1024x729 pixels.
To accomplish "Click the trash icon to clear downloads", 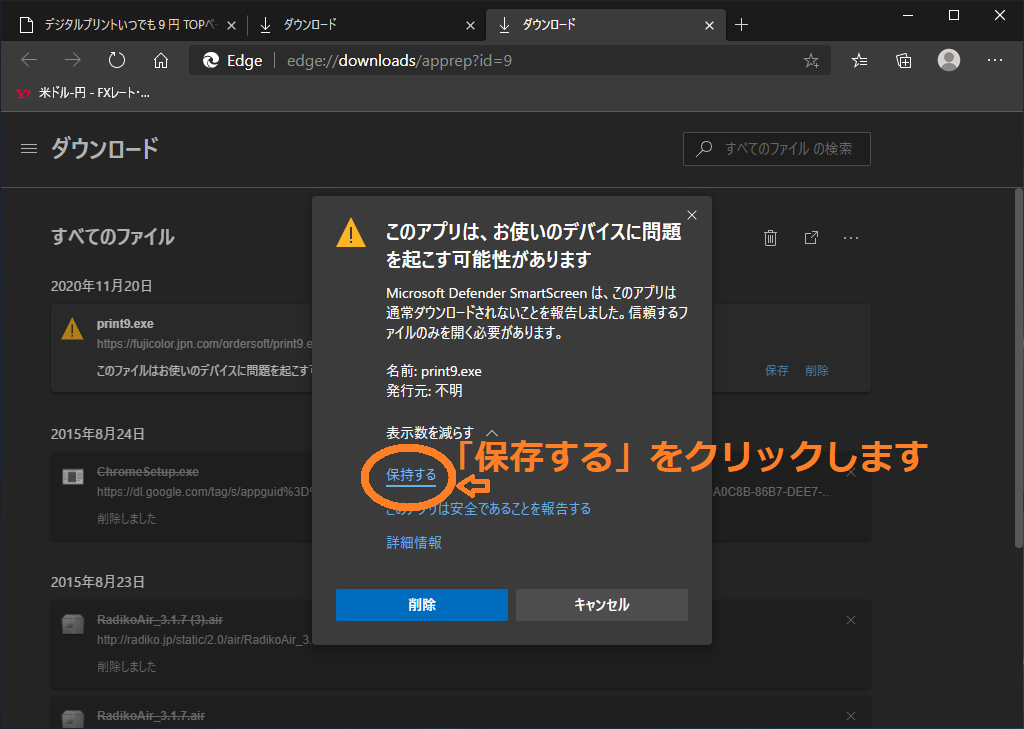I will 770,238.
